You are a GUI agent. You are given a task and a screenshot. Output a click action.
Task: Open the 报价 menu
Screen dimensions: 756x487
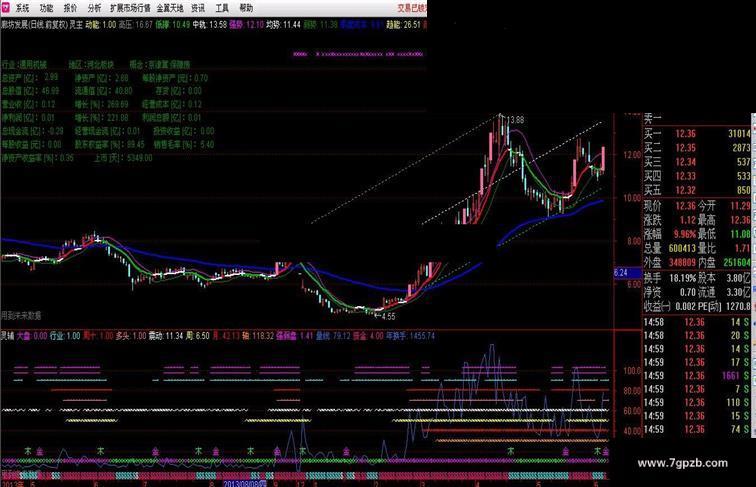70,8
